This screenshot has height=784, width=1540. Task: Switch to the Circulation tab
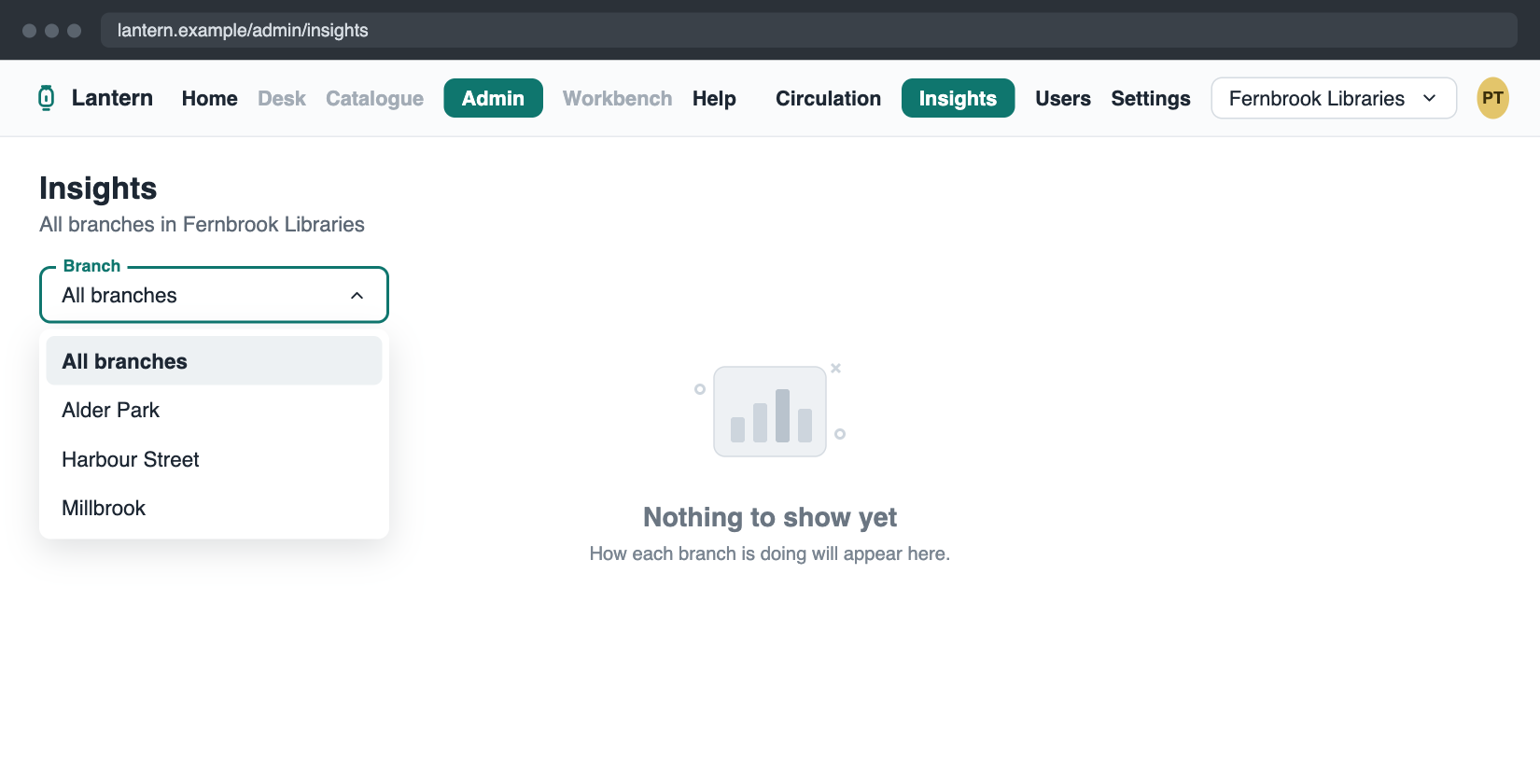tap(828, 99)
